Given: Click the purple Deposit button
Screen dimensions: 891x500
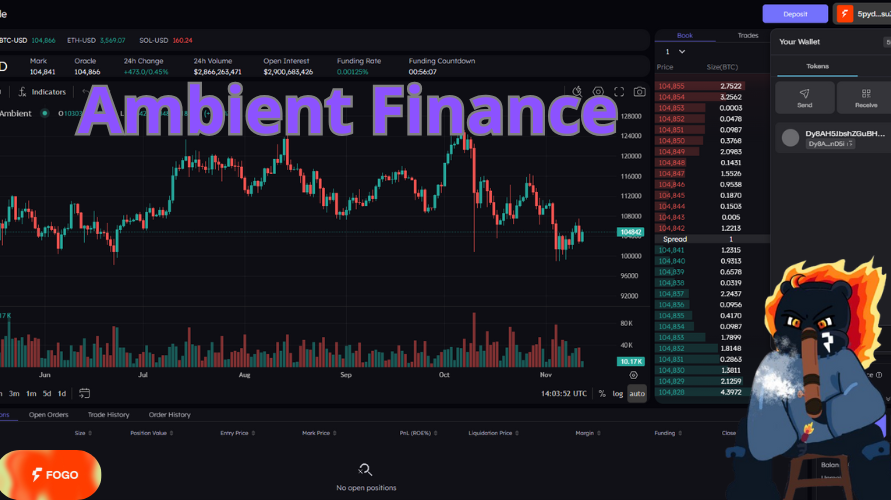Looking at the screenshot, I should click(795, 14).
